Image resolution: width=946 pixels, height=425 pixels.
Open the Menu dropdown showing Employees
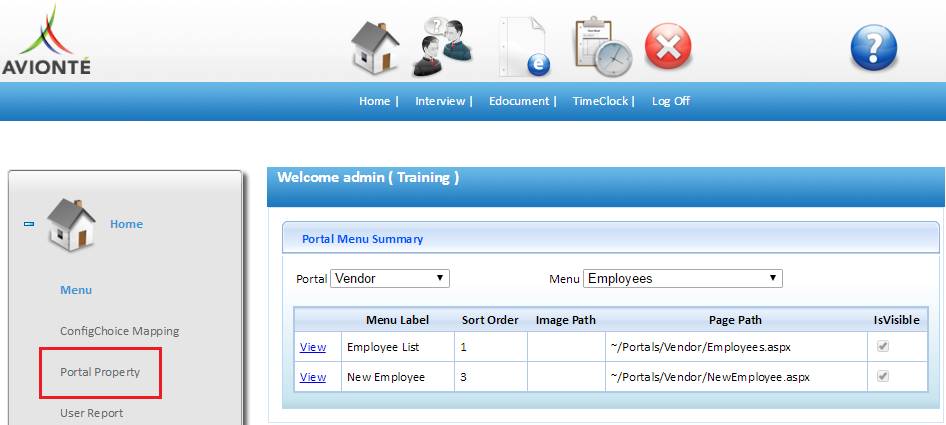[x=682, y=278]
